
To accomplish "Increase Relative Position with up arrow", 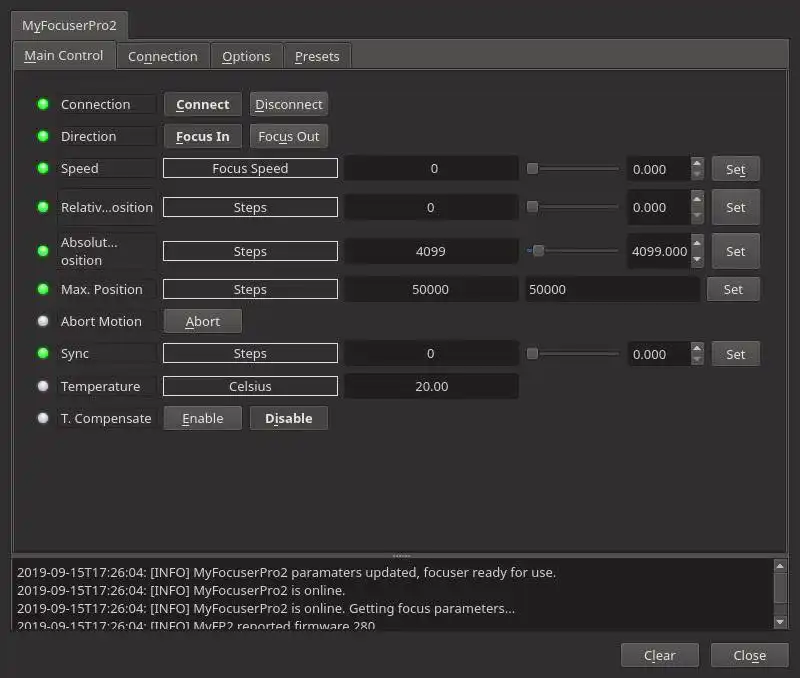I will [x=697, y=198].
